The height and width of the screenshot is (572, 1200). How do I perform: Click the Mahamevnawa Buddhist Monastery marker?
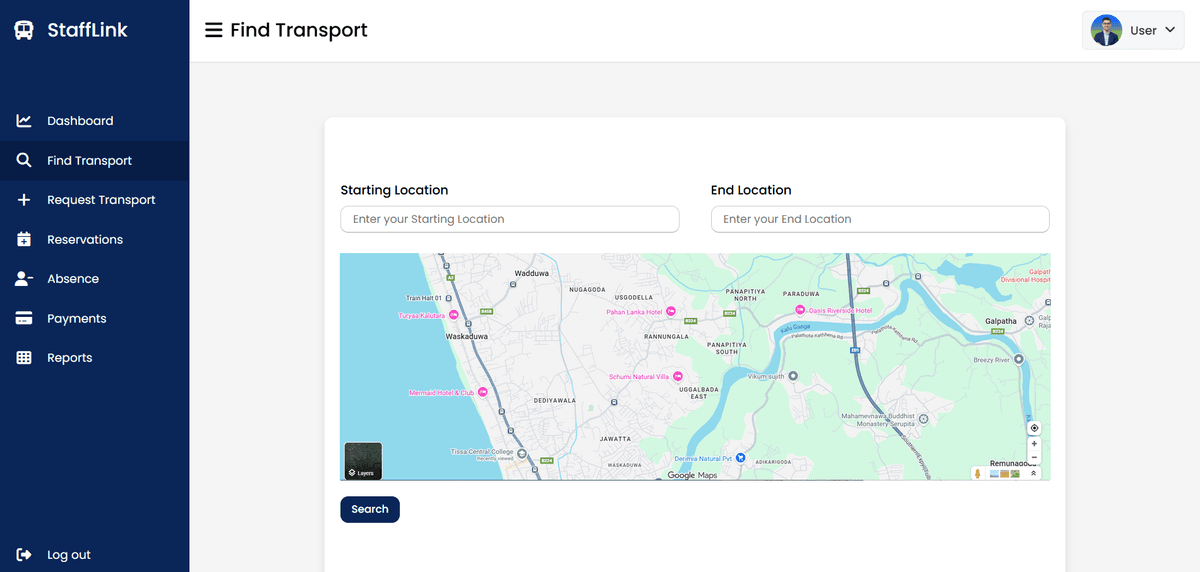point(923,419)
